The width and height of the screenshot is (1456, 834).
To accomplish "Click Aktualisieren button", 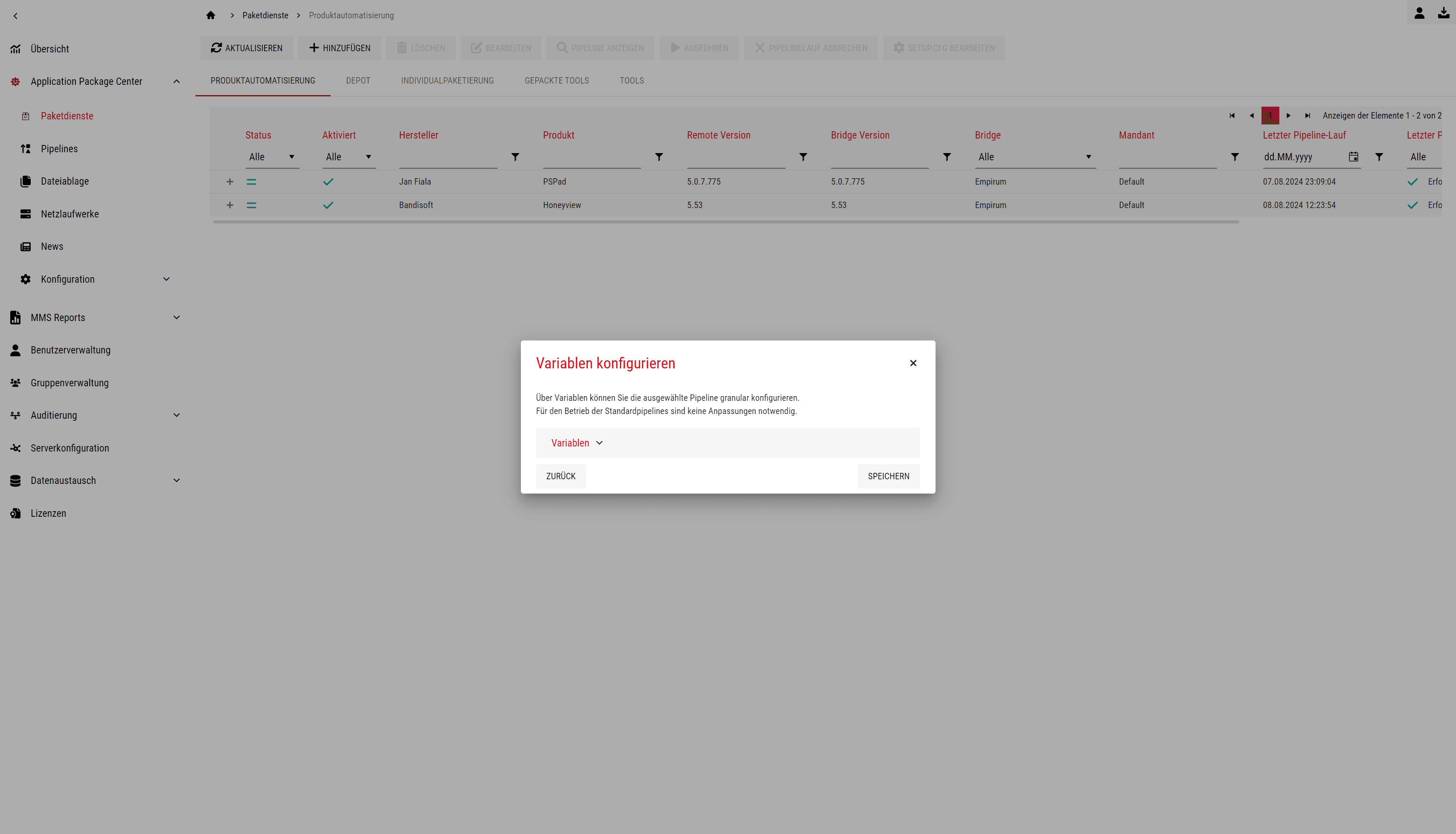I will pyautogui.click(x=247, y=48).
